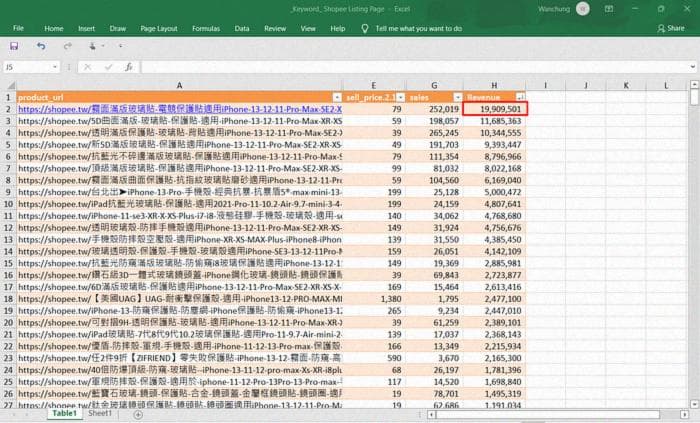Open the product_url filter dropdown

(x=337, y=97)
